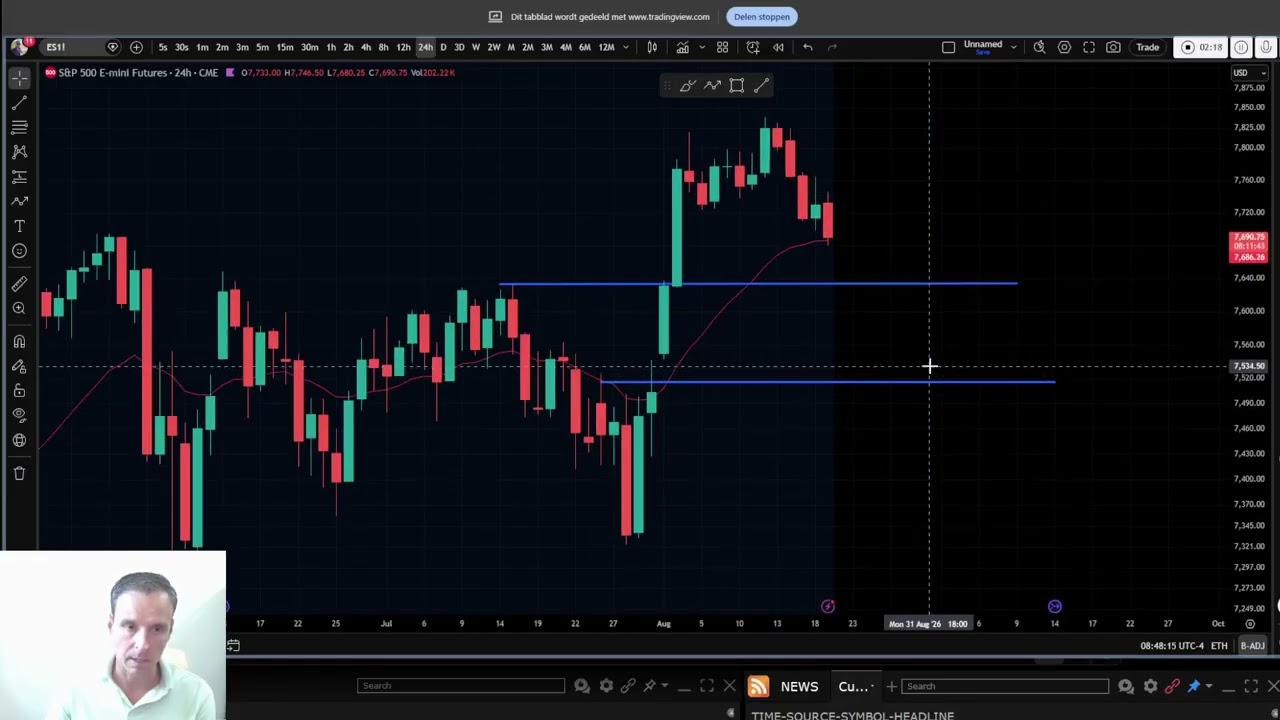The width and height of the screenshot is (1280, 720).
Task: Enter fullscreen mode
Action: tap(1089, 47)
